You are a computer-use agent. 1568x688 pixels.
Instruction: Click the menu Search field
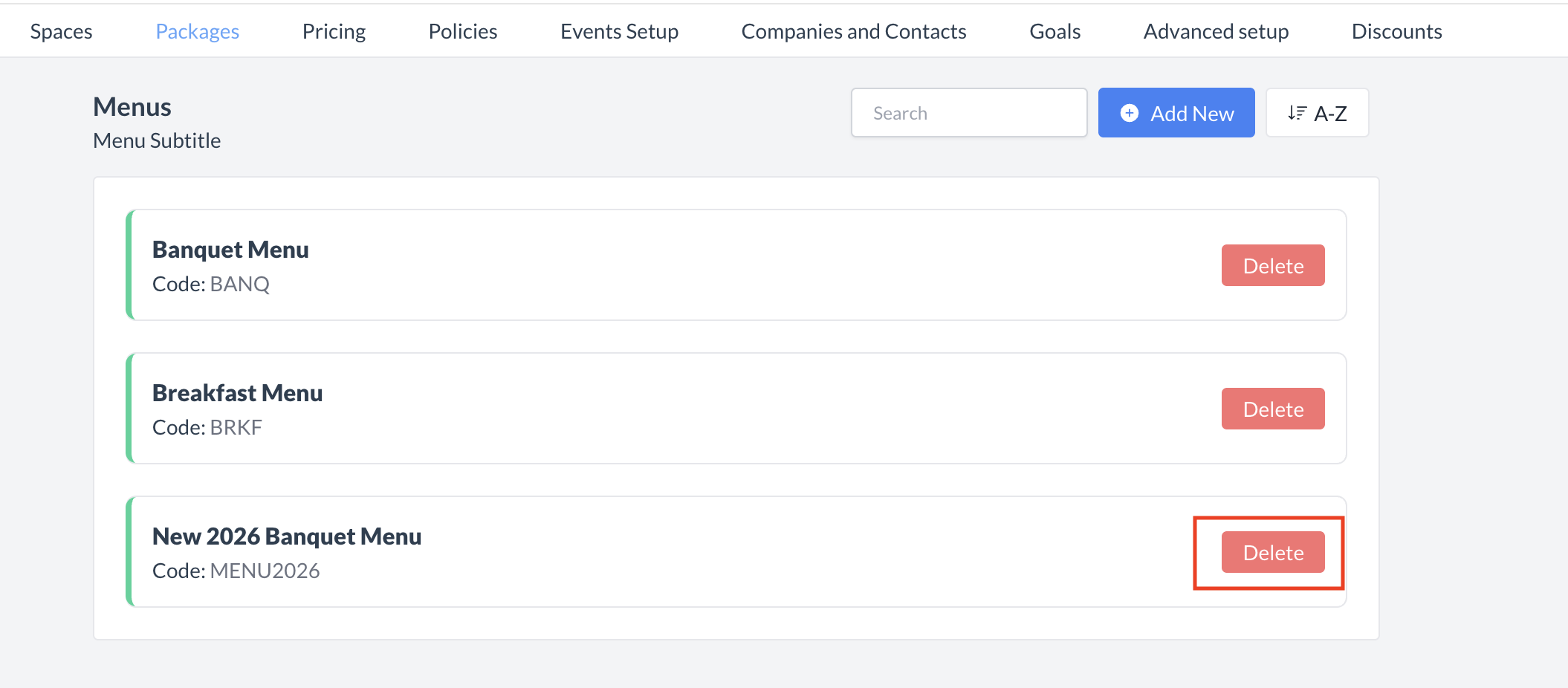[968, 113]
